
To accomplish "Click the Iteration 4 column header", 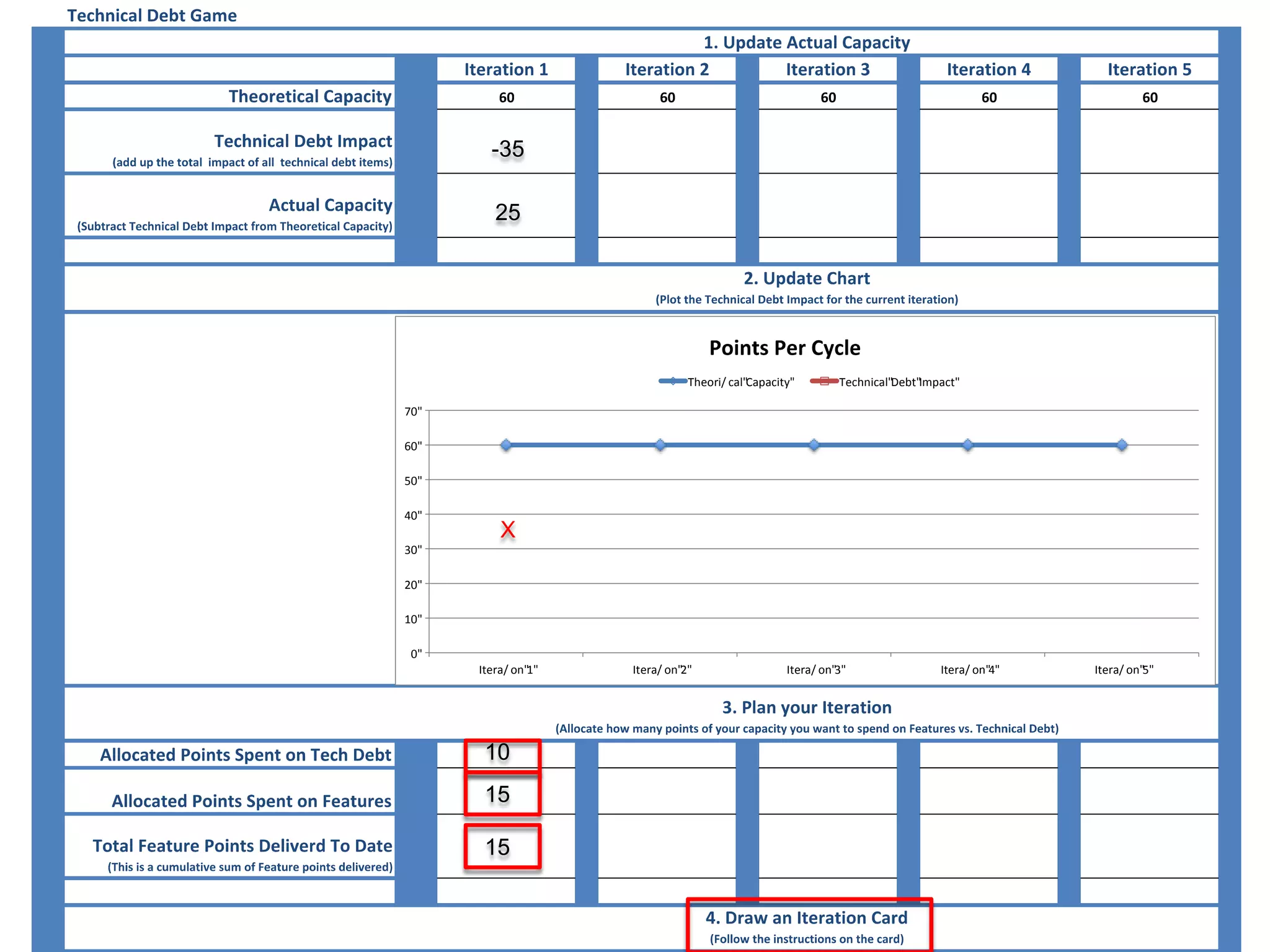I will pyautogui.click(x=988, y=69).
